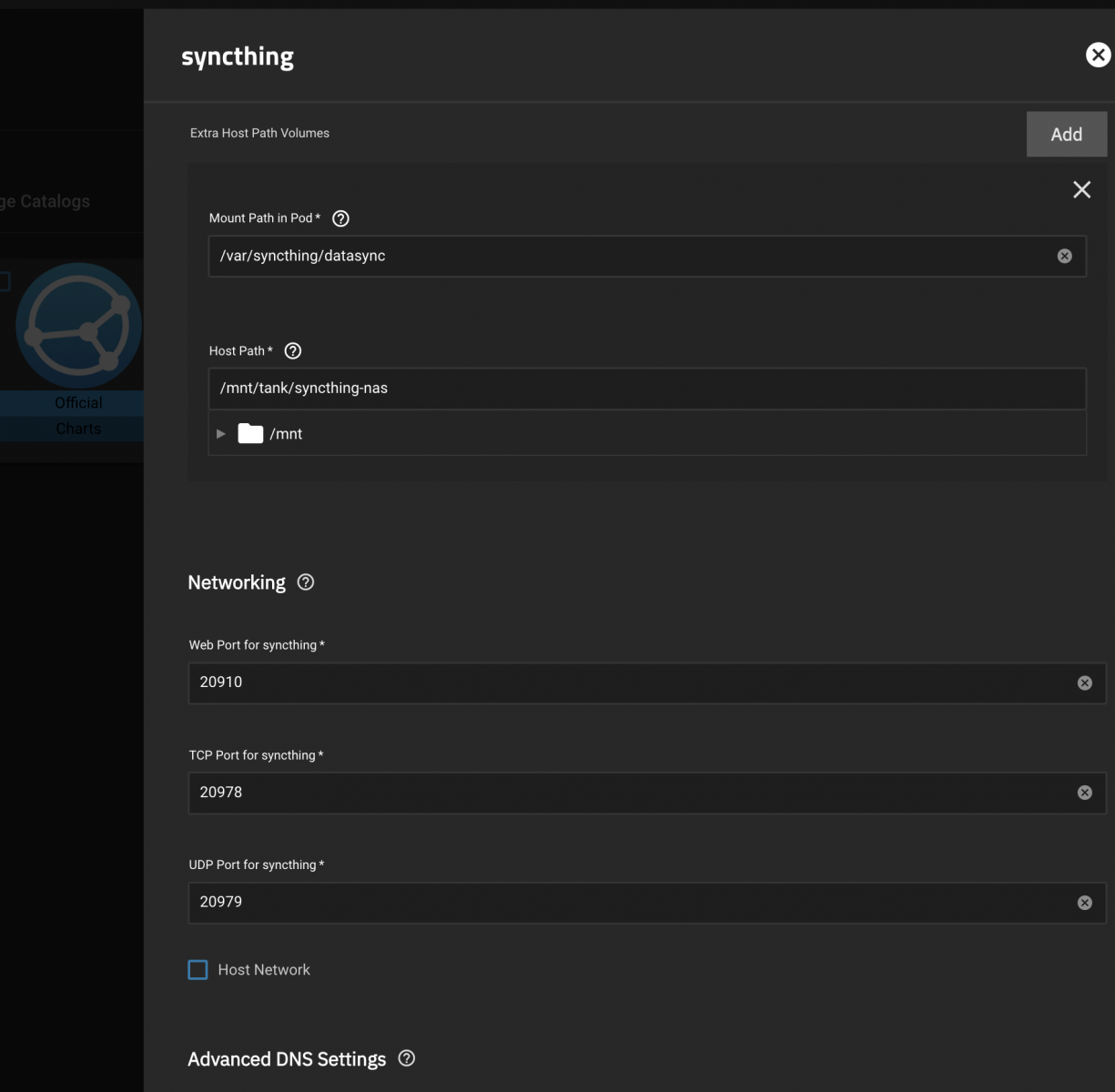Edit the Host Path input field
Screen dimensions: 1115x1092
point(647,389)
